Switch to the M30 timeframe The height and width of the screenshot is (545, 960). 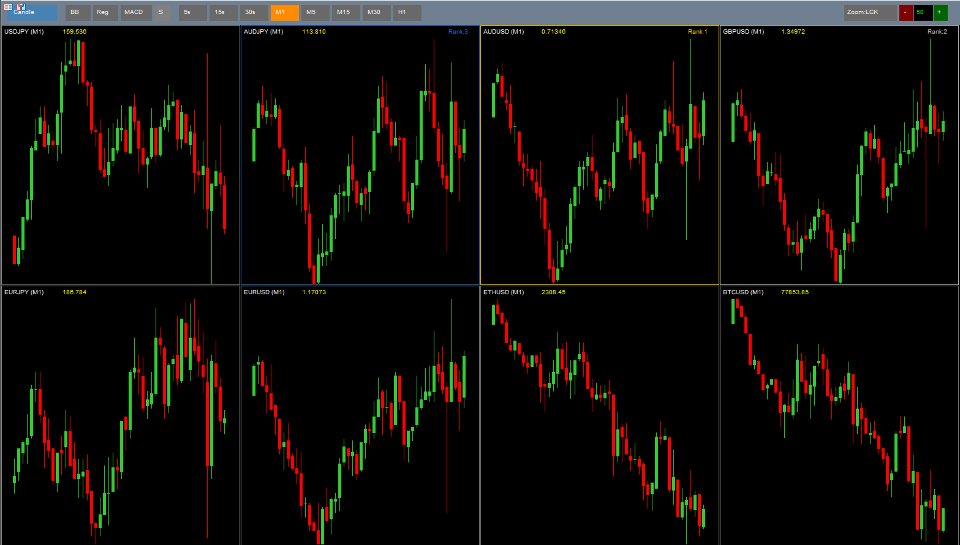[x=376, y=13]
